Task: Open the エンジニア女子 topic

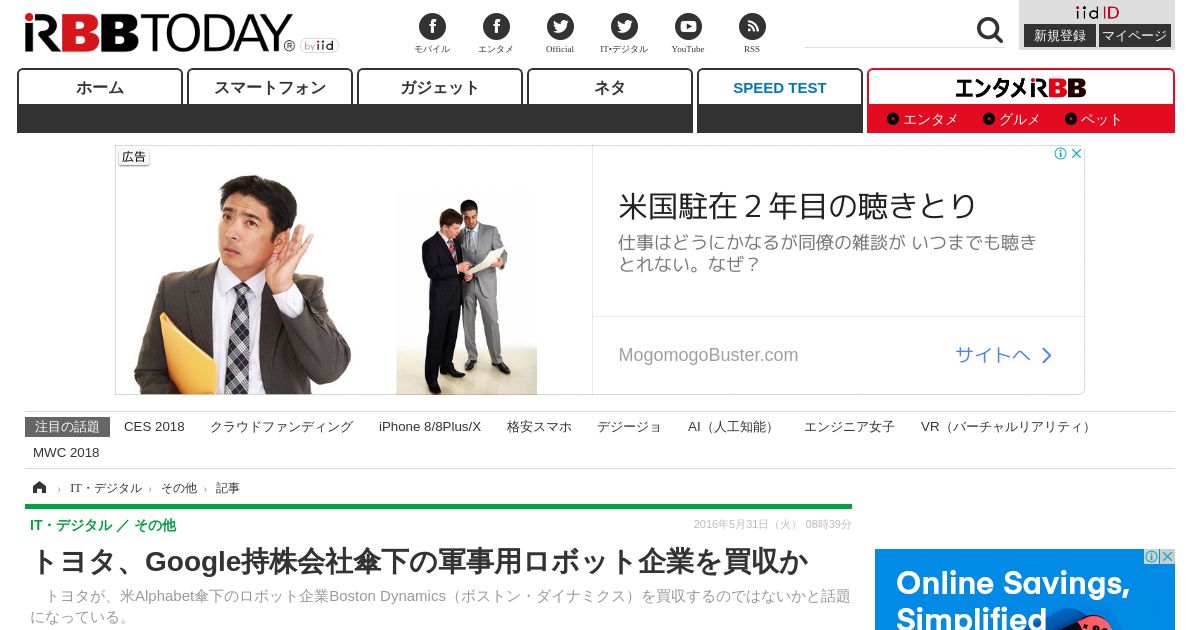Action: coord(849,426)
